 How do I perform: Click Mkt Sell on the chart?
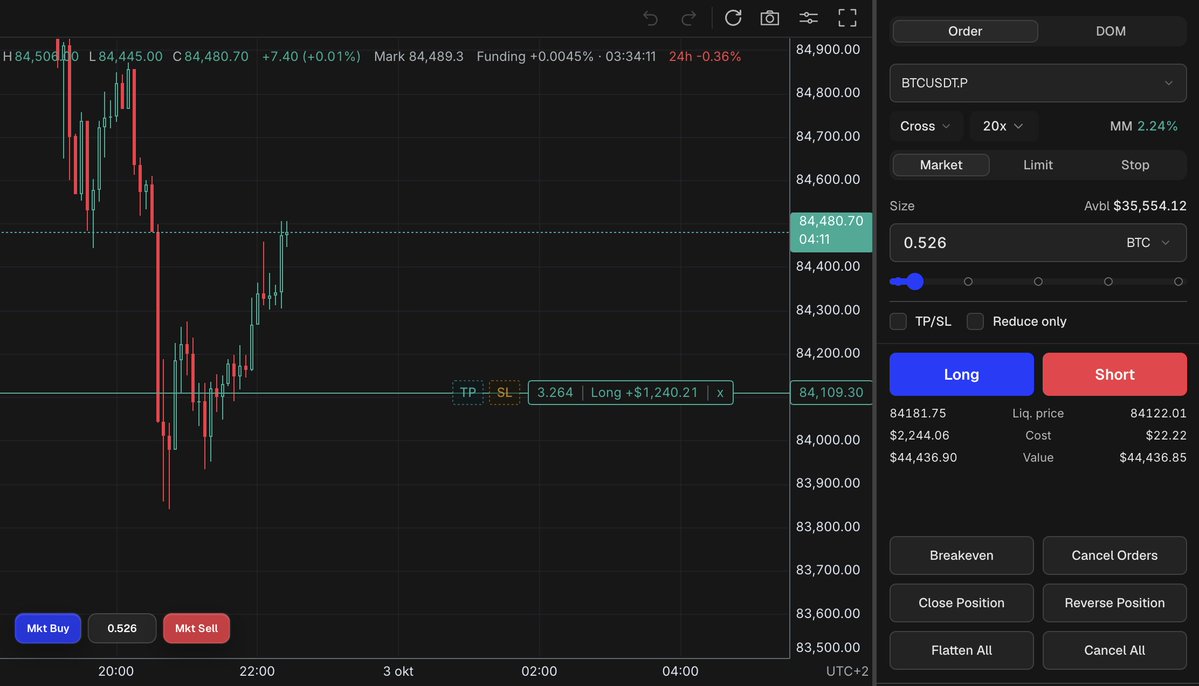197,628
